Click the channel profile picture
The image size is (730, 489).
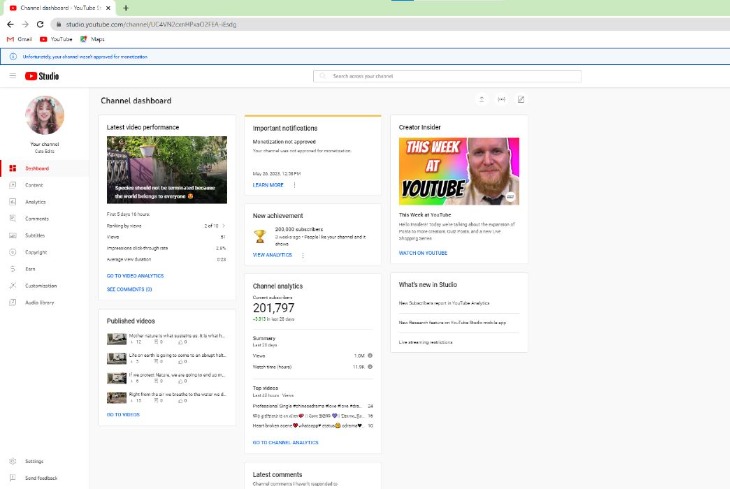(x=45, y=115)
